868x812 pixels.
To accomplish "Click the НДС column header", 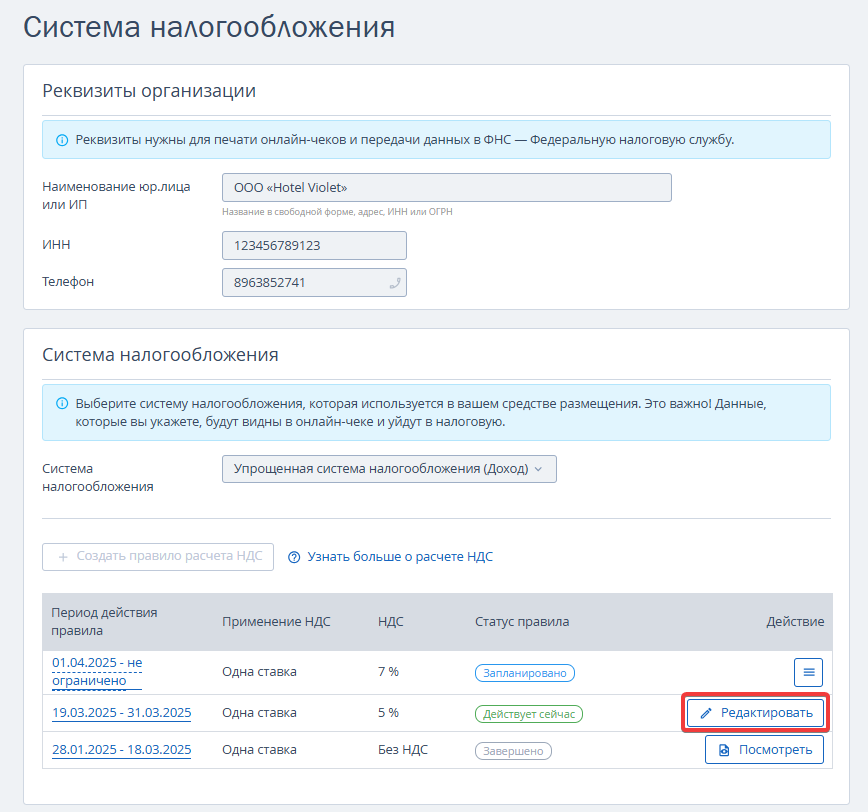I will 390,622.
